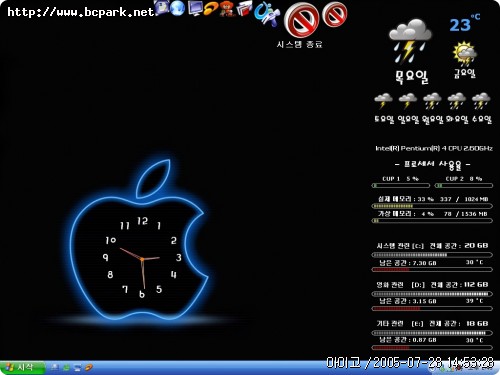The height and width of the screenshot is (375, 500).
Task: Click the red bar under 0.87 GB
Action: pyautogui.click(x=432, y=348)
